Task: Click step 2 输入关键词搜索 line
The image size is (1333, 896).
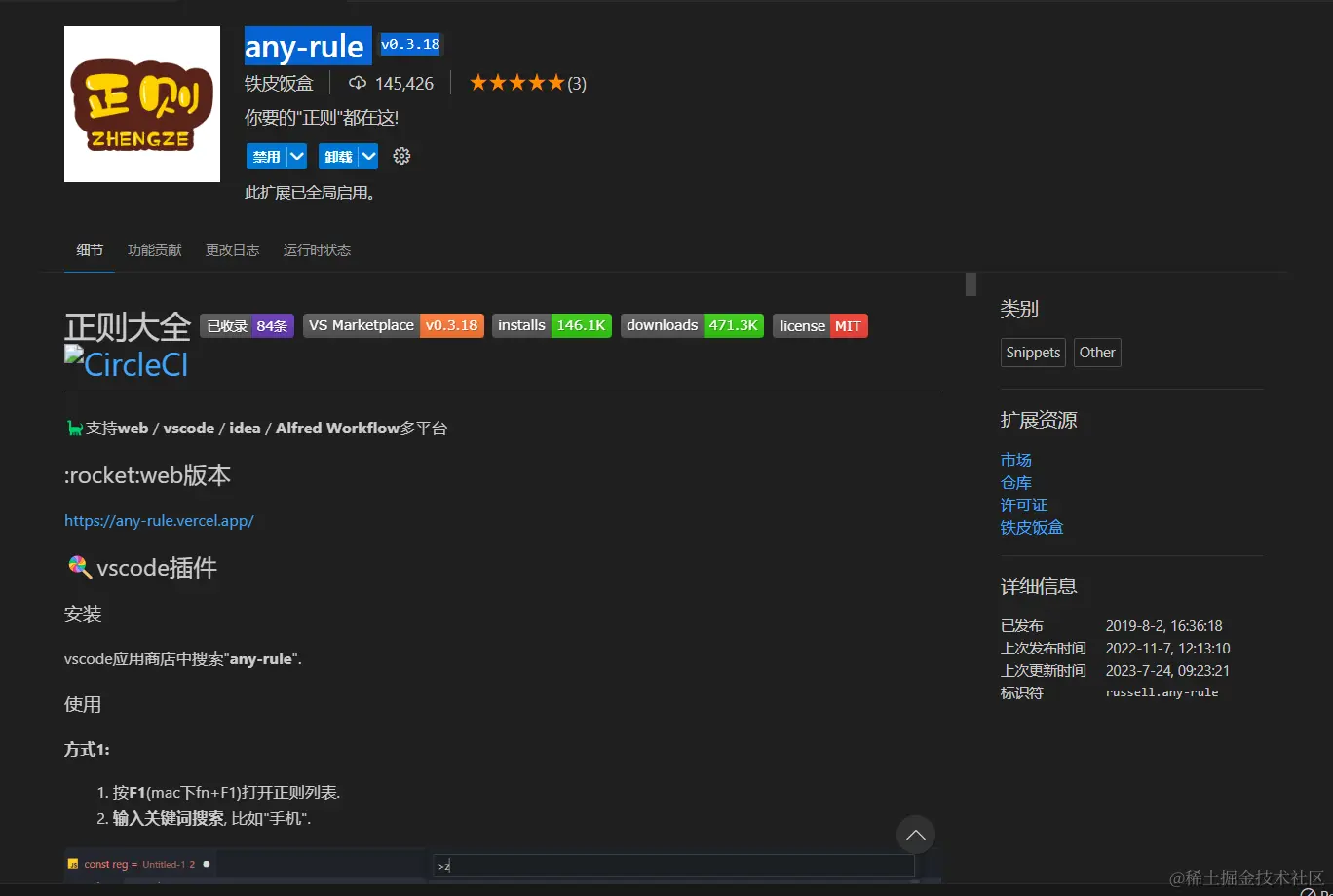Action: [211, 818]
